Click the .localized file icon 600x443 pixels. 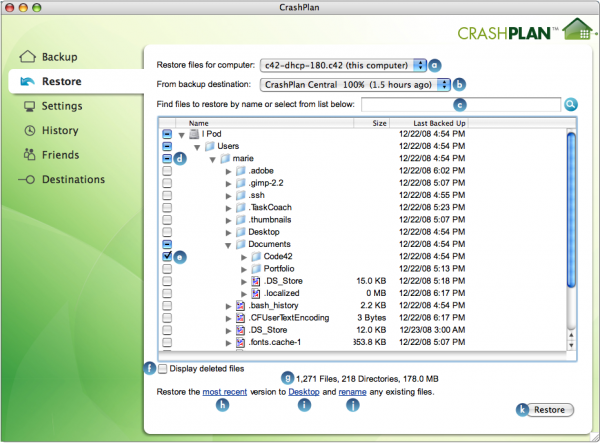[x=256, y=293]
